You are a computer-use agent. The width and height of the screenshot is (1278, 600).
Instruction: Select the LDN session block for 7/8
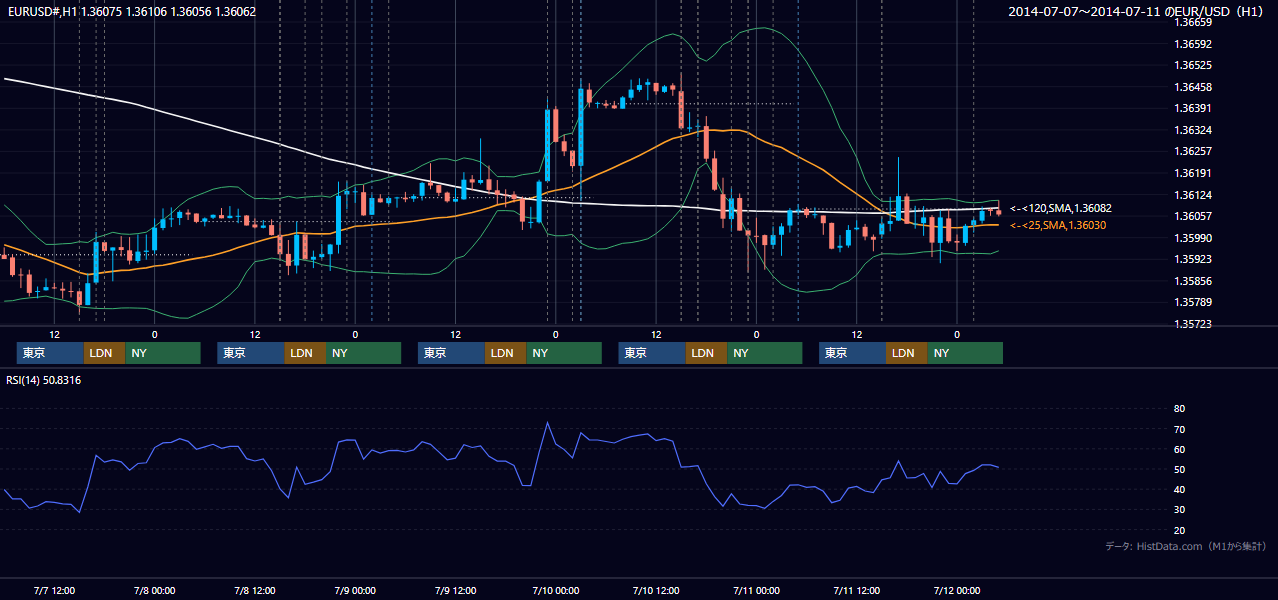(305, 353)
